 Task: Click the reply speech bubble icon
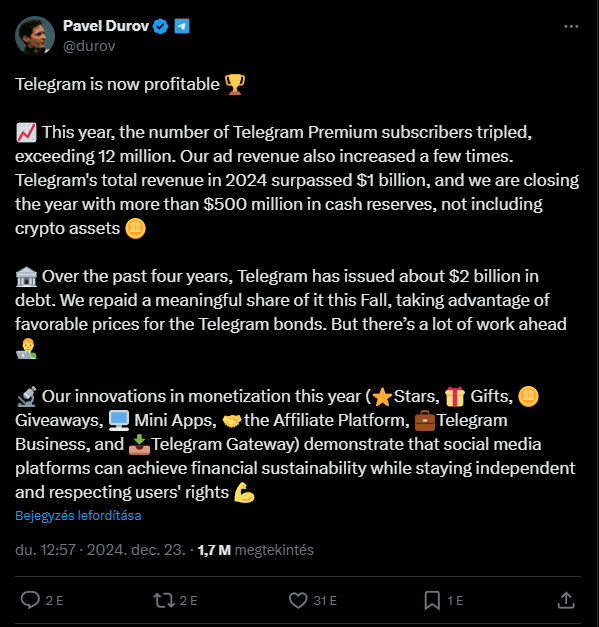click(30, 600)
